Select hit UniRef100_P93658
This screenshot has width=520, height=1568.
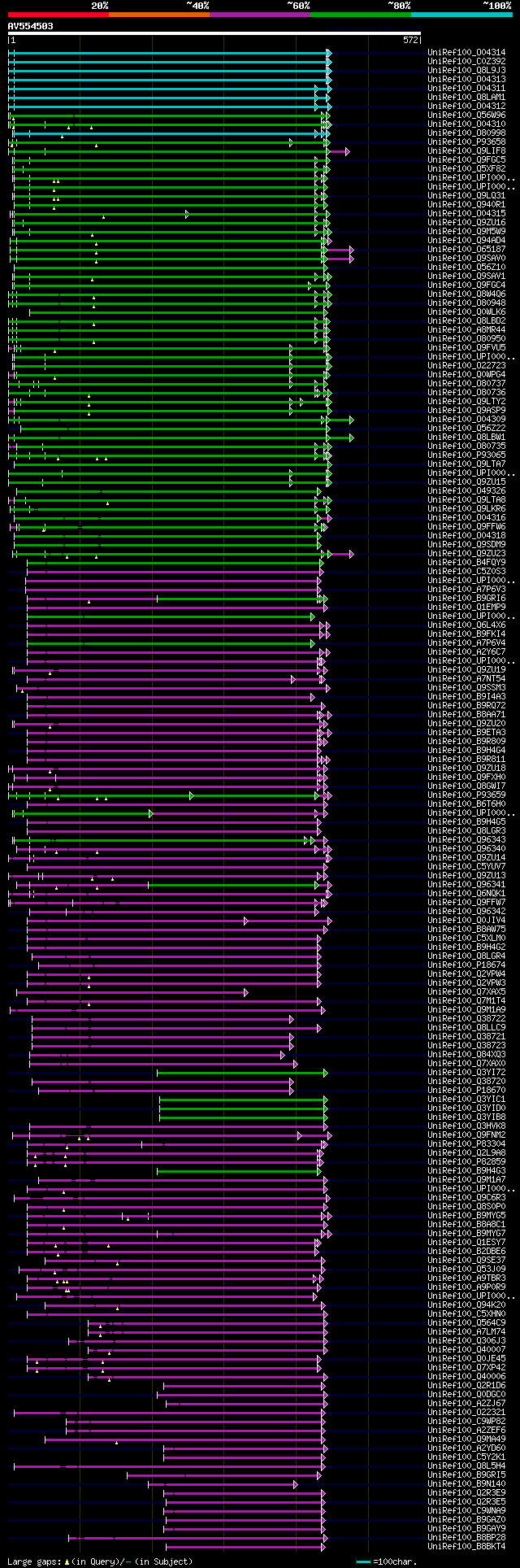(466, 142)
